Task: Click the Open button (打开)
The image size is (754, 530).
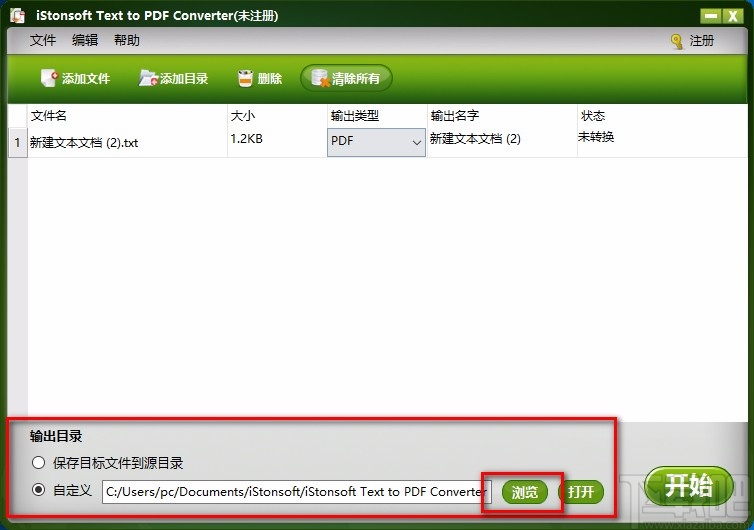Action: click(x=581, y=492)
